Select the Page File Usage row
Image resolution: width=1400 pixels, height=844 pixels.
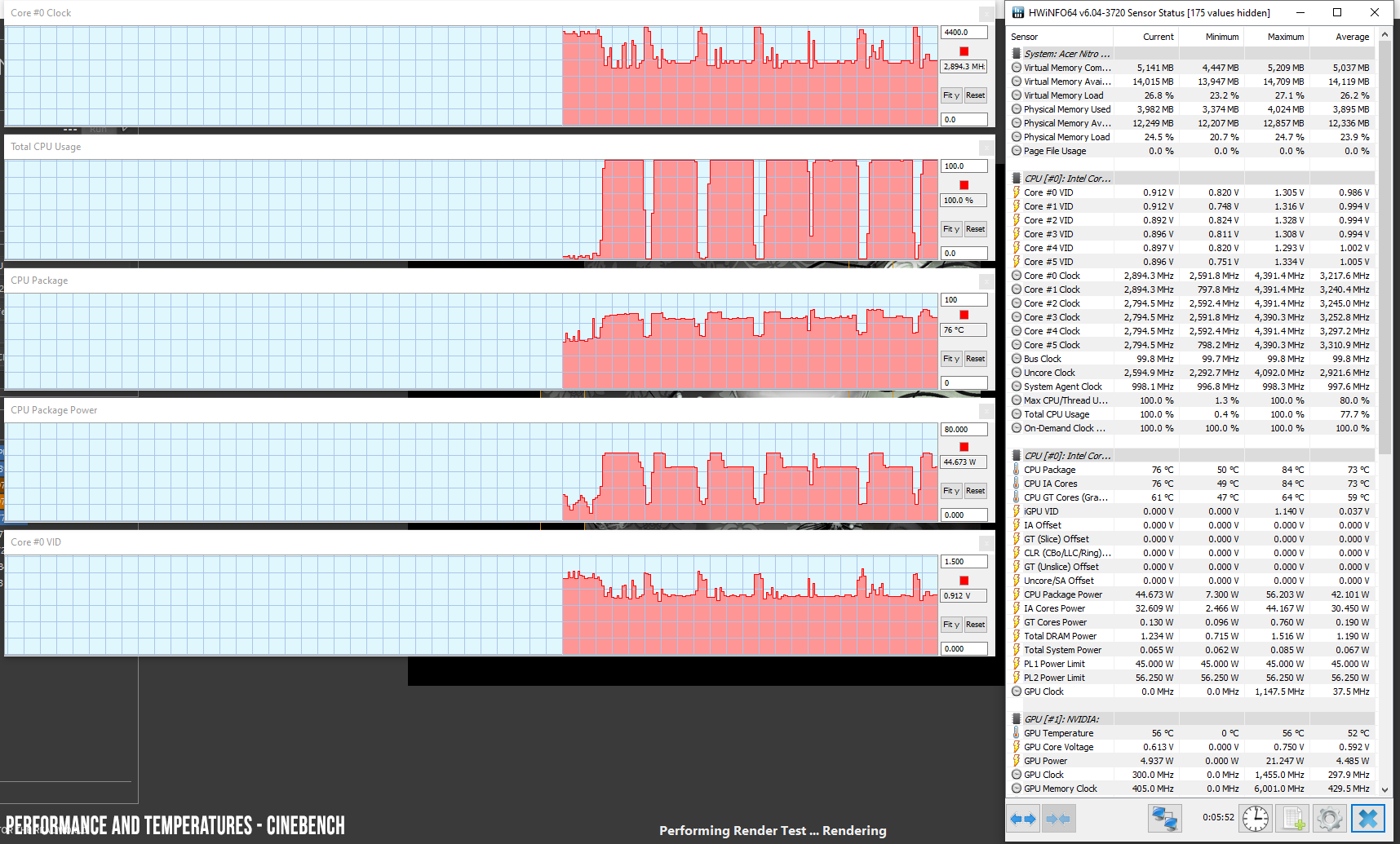1192,151
